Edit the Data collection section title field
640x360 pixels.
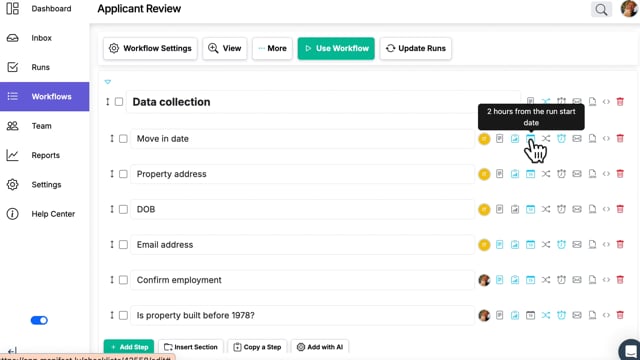click(x=323, y=102)
